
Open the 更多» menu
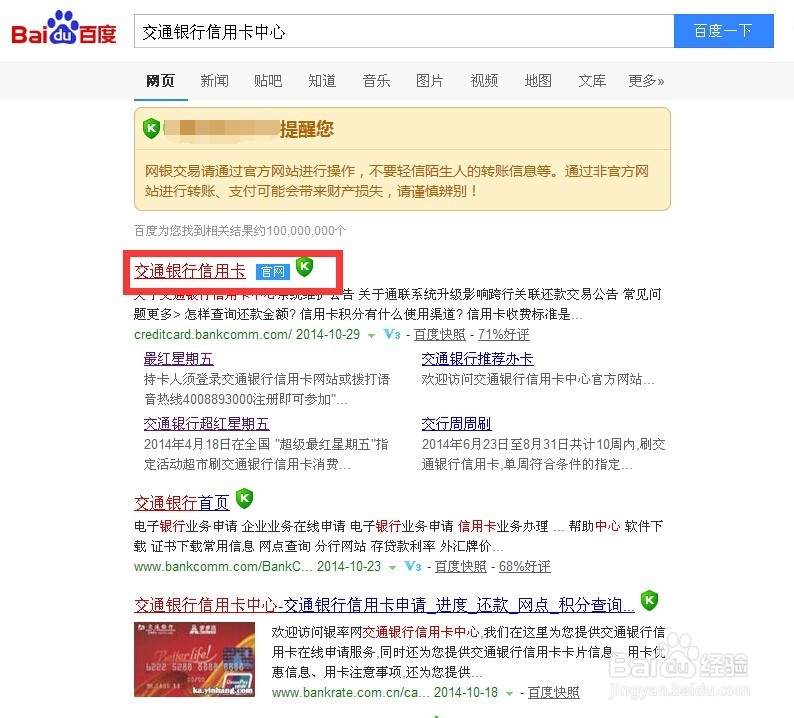(x=646, y=81)
